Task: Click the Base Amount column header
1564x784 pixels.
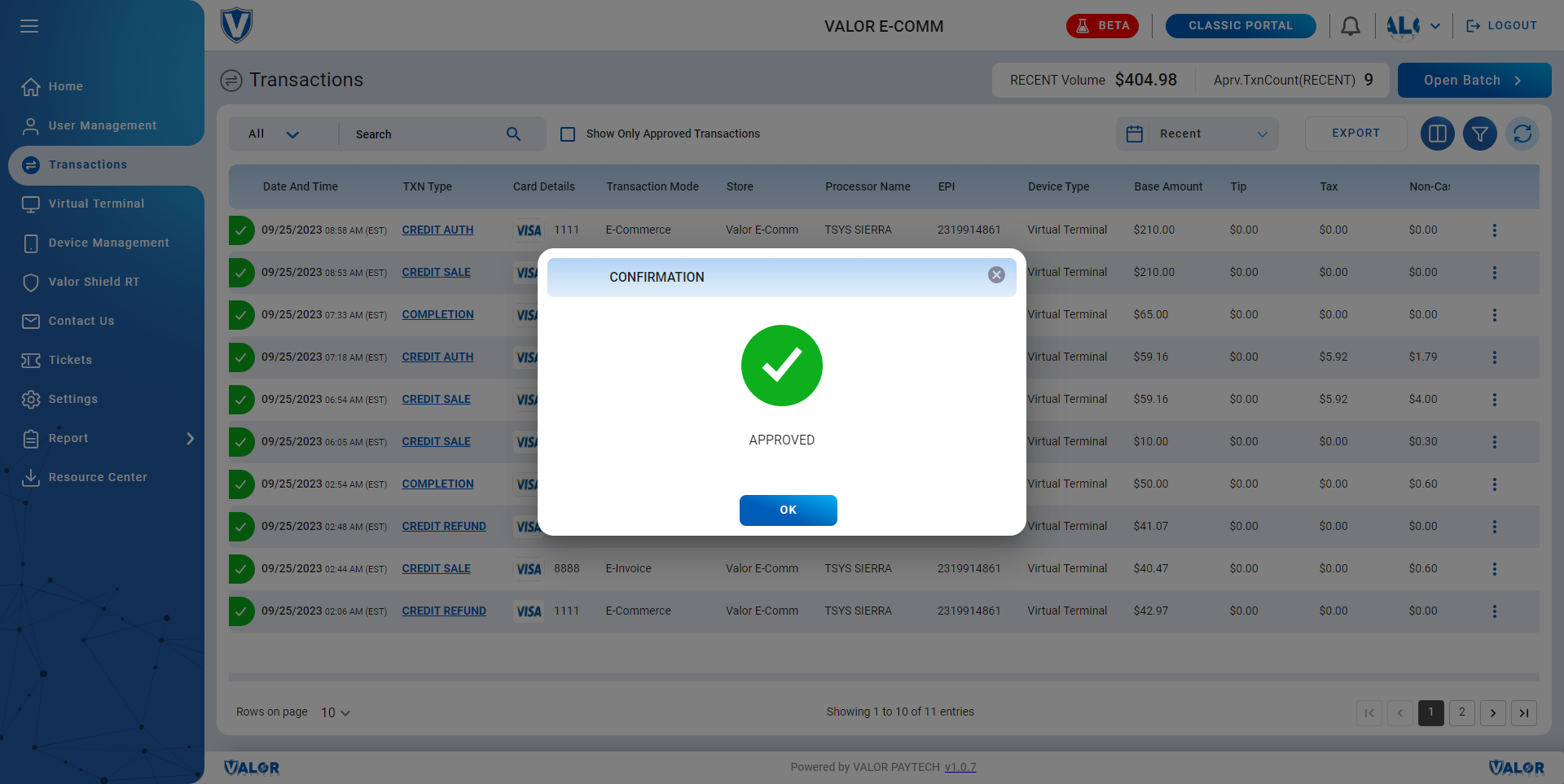Action: (x=1168, y=186)
